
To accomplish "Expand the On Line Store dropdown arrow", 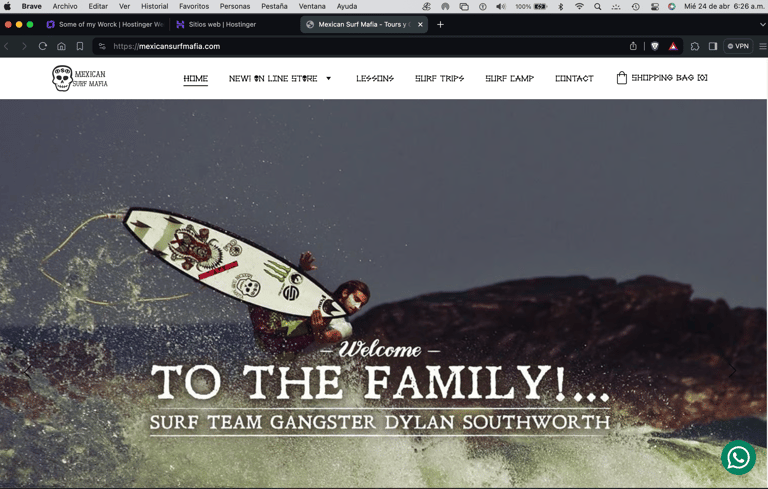I will [329, 78].
